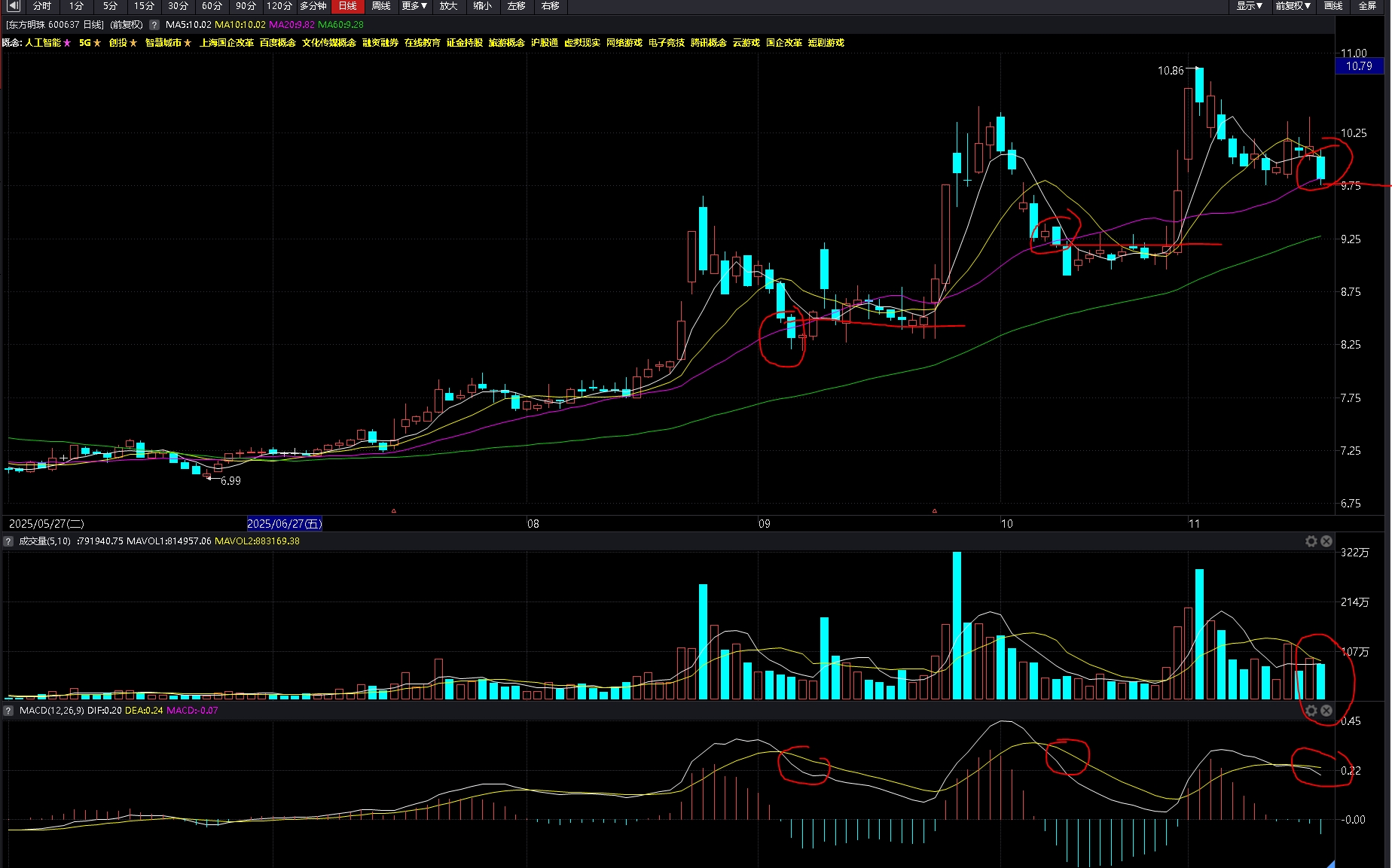Open the 上海国企改革 concept link
The height and width of the screenshot is (868, 1392).
pos(227,43)
